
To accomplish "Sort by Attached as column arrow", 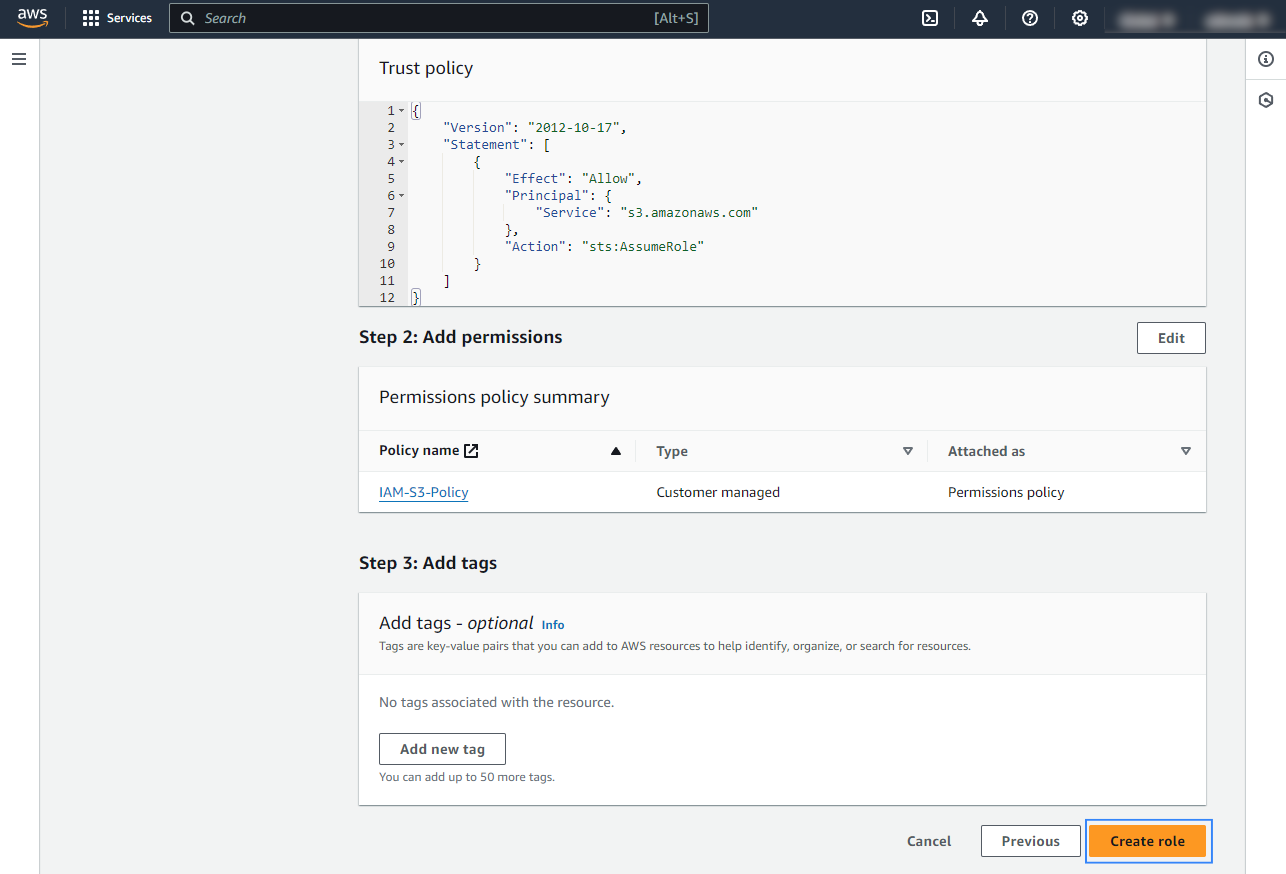I will [1186, 451].
